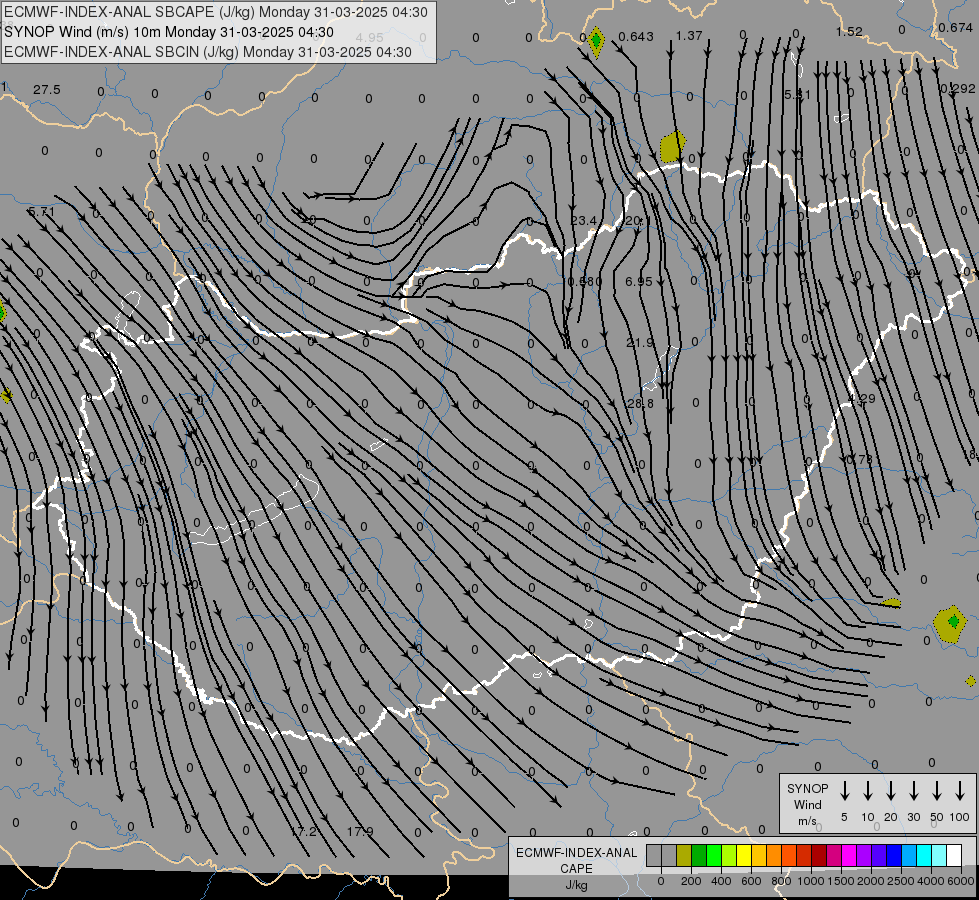Click the 17.9 value near the bottom

pos(360,831)
